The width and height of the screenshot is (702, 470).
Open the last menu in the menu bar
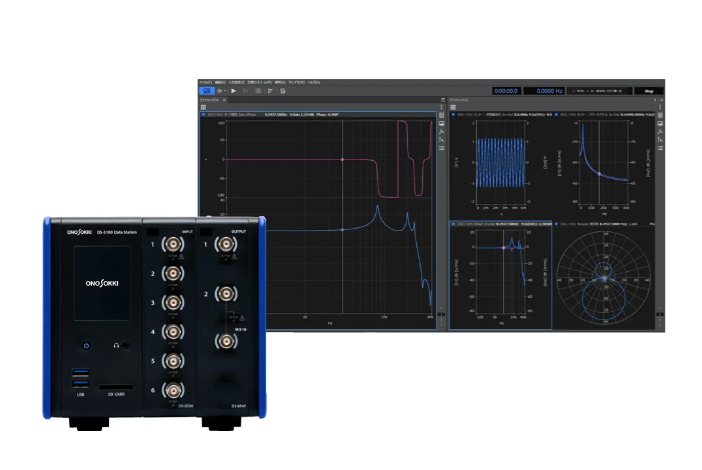point(314,82)
